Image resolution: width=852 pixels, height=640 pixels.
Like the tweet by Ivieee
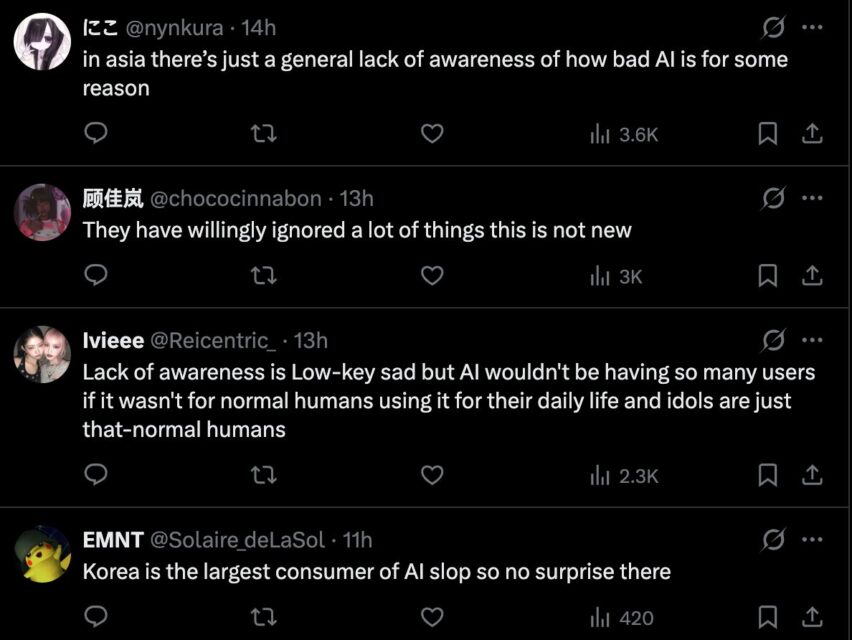pos(431,475)
